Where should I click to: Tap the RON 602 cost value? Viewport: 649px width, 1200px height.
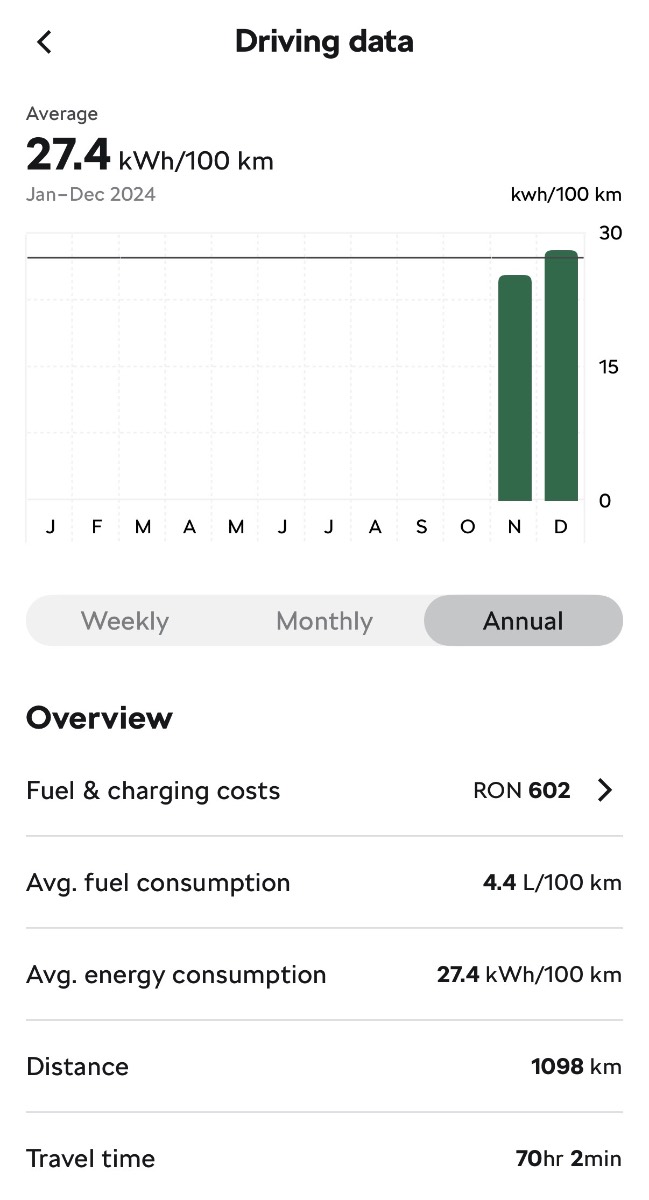pyautogui.click(x=521, y=791)
